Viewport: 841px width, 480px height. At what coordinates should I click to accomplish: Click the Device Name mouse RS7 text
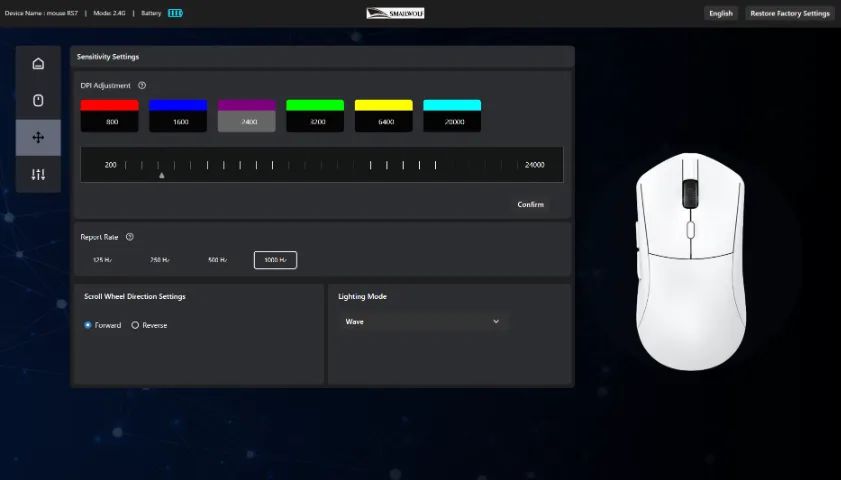tap(41, 13)
